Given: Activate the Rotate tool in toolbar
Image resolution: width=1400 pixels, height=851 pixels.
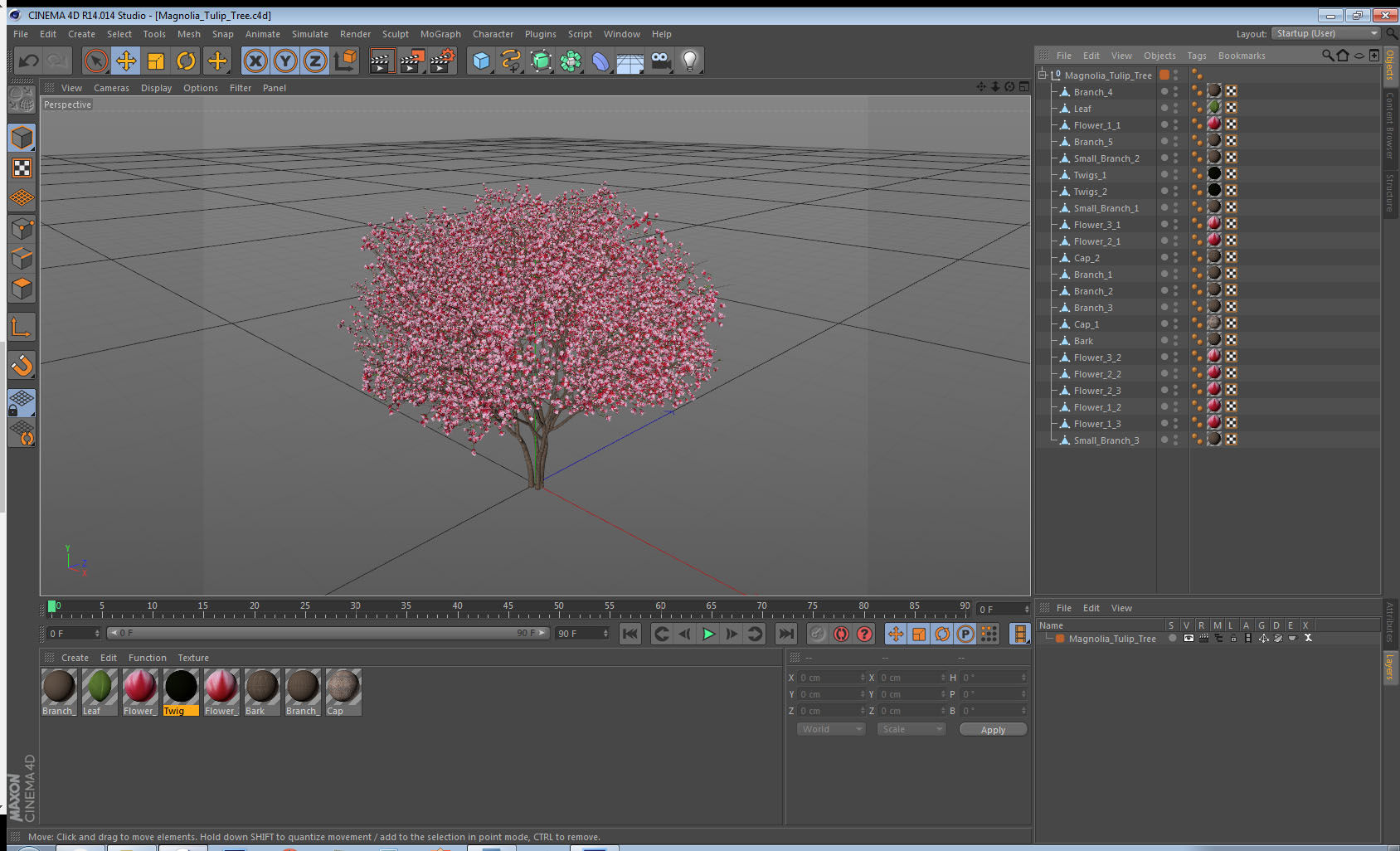Looking at the screenshot, I should 187,61.
